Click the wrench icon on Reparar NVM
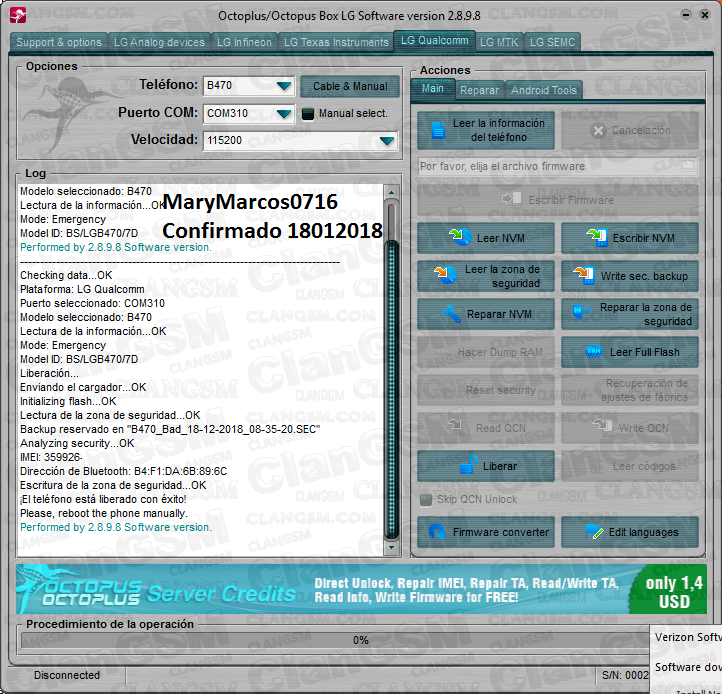 452,314
